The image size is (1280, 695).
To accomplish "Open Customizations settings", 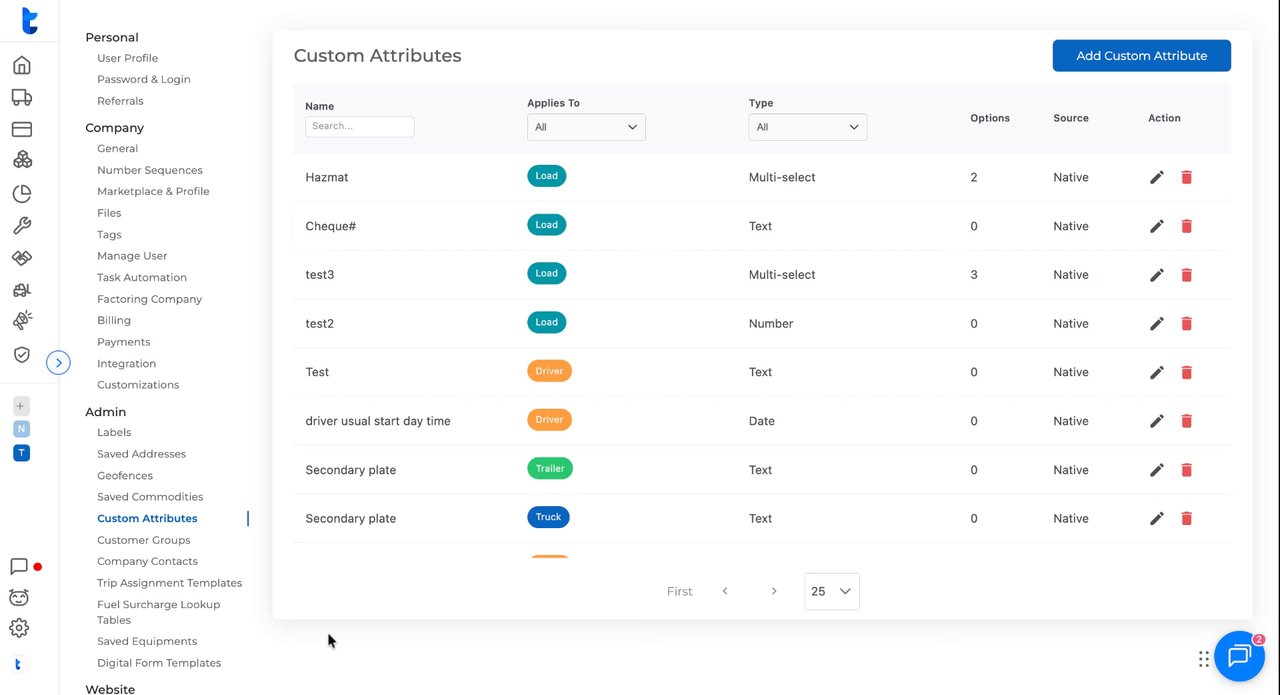I will [x=138, y=385].
